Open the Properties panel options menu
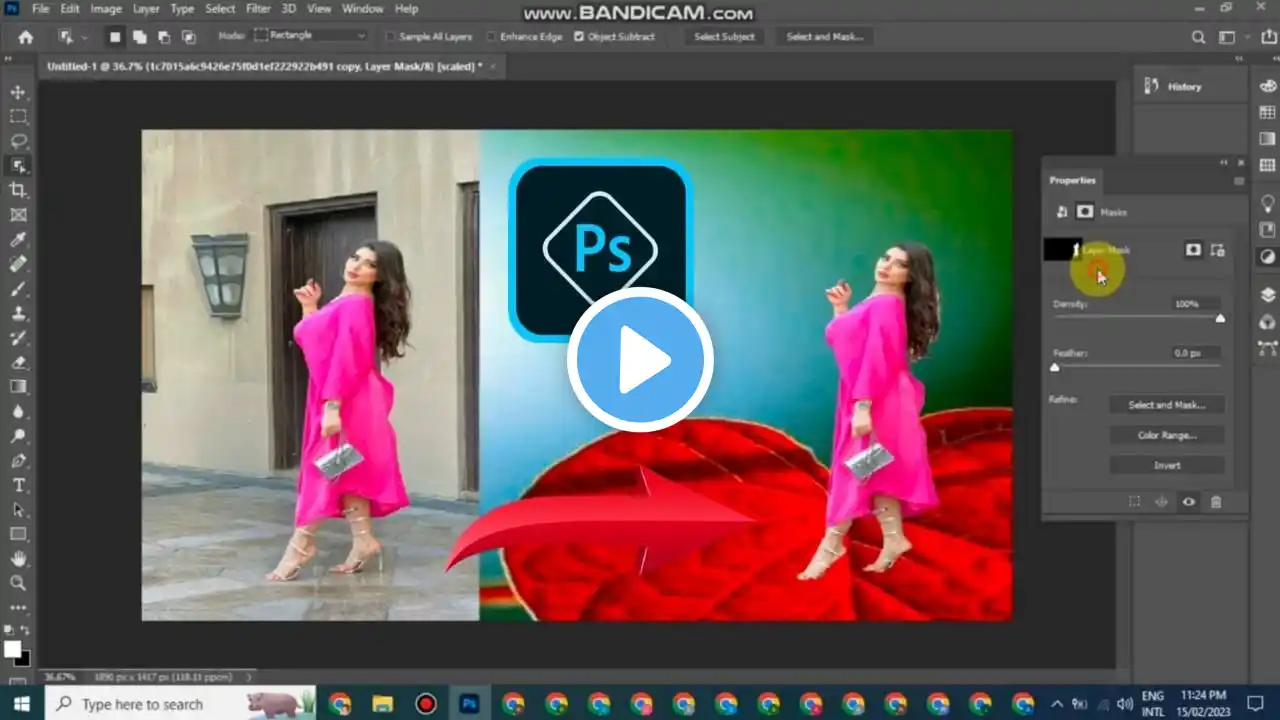This screenshot has width=1280, height=720. [1239, 181]
